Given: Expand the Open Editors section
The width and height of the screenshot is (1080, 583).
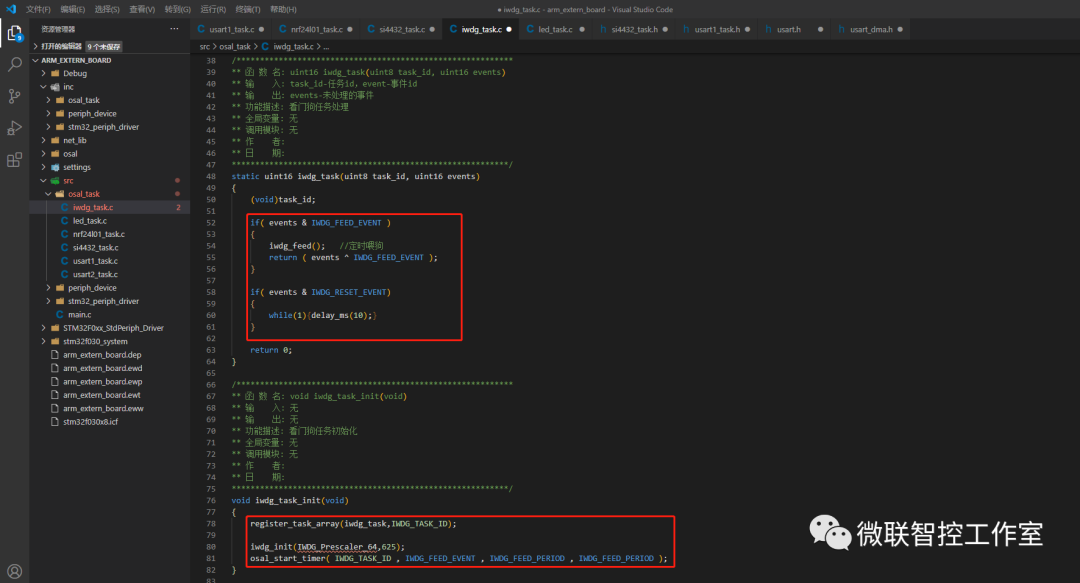Looking at the screenshot, I should [62, 46].
